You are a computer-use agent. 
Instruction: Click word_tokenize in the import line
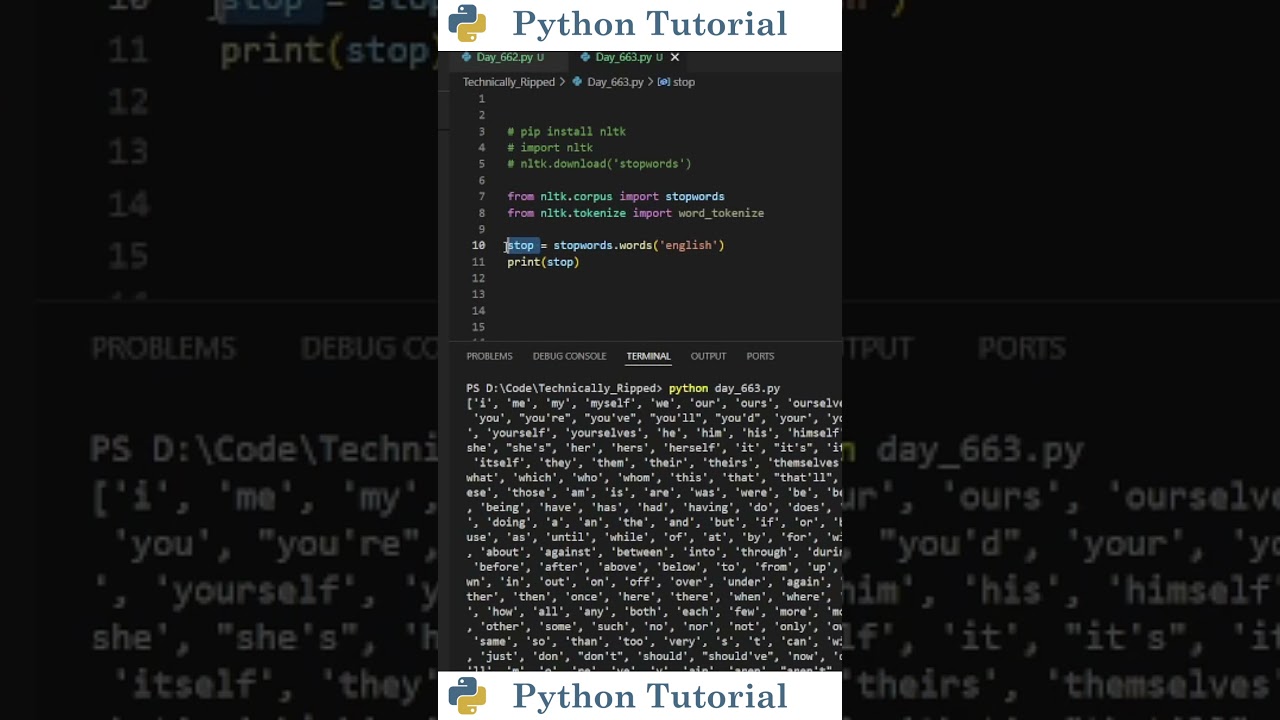click(720, 213)
